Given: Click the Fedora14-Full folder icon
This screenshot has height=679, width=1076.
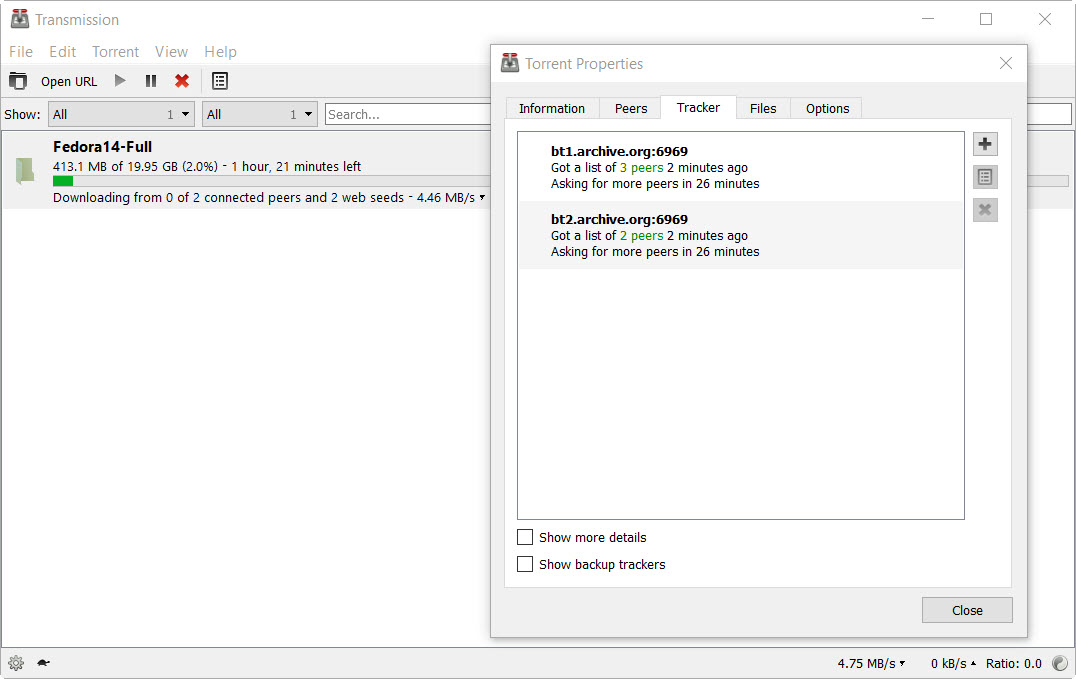Looking at the screenshot, I should tap(25, 171).
